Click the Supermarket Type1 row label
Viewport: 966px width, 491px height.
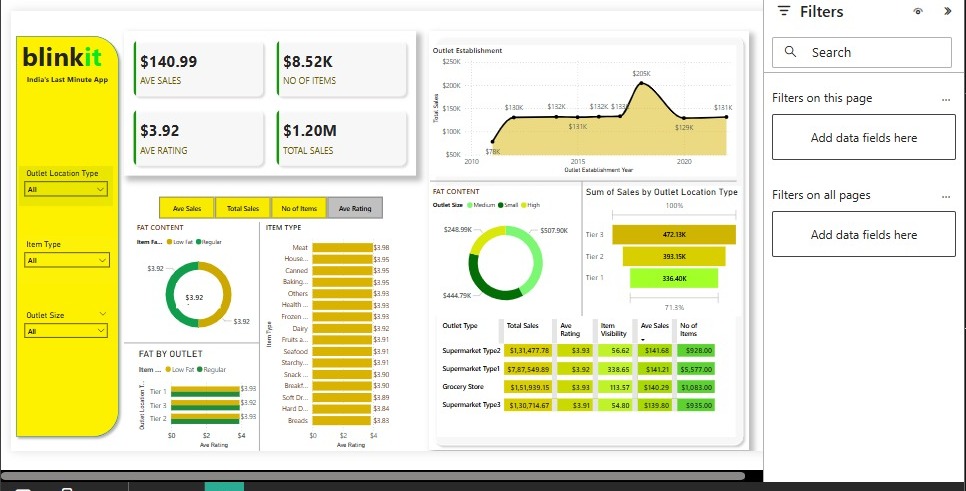pyautogui.click(x=471, y=368)
